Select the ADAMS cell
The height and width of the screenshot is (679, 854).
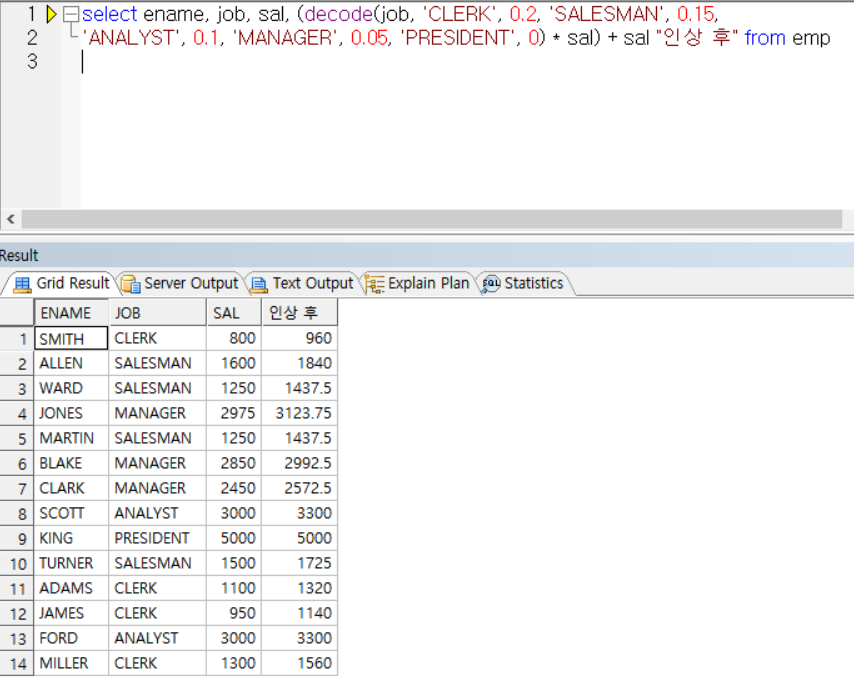(71, 588)
